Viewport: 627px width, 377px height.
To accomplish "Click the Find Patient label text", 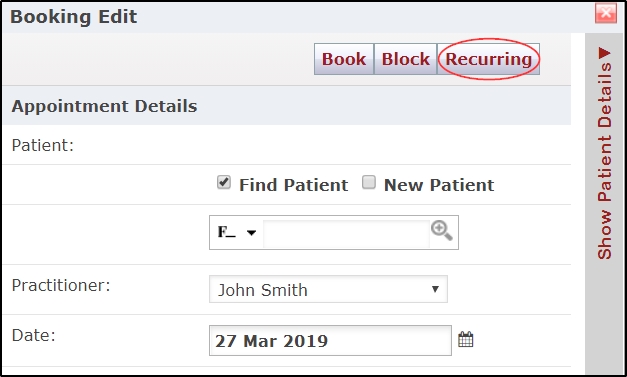I will (x=294, y=185).
